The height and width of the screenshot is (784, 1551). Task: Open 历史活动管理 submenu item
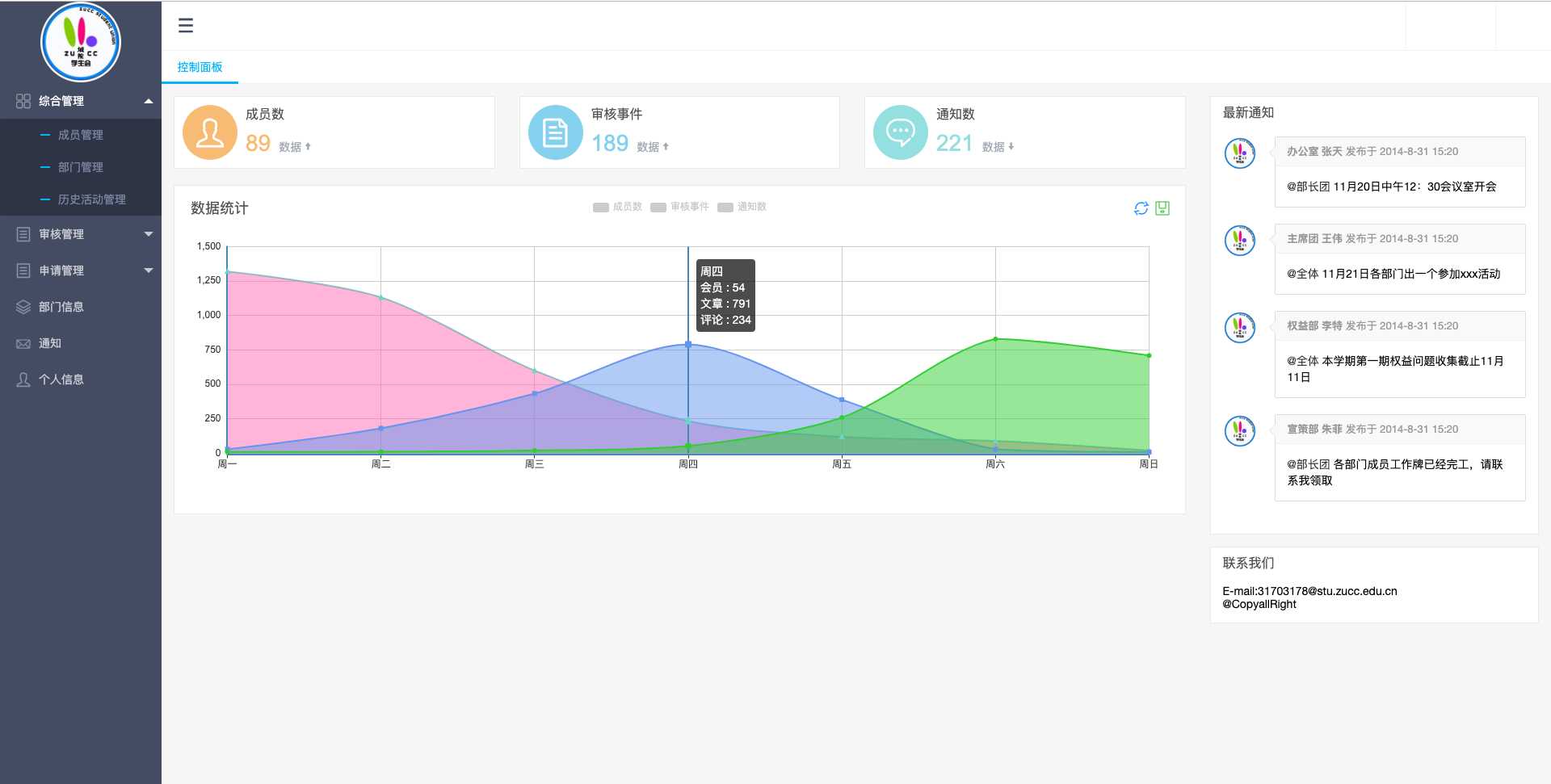[x=81, y=199]
